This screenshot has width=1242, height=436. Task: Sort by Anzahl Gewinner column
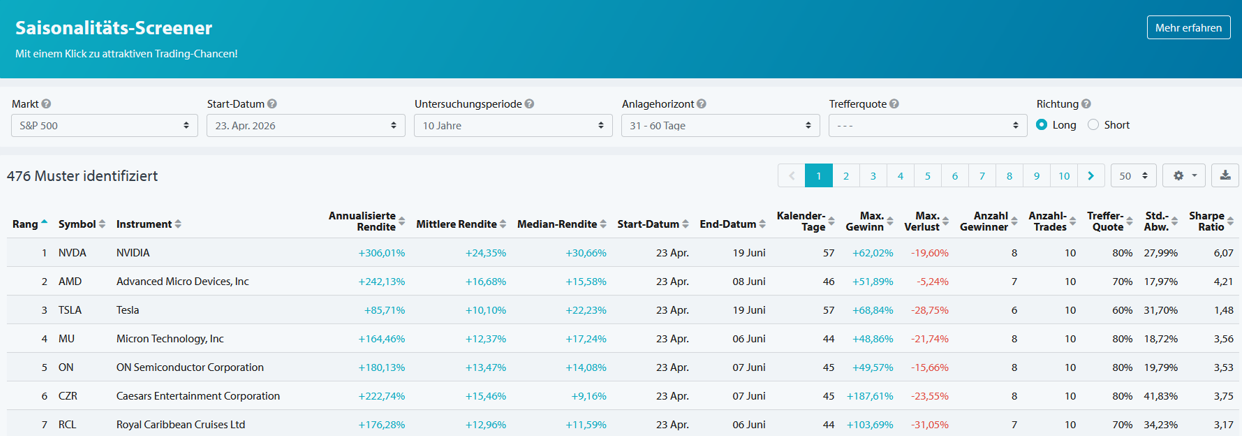(x=989, y=221)
